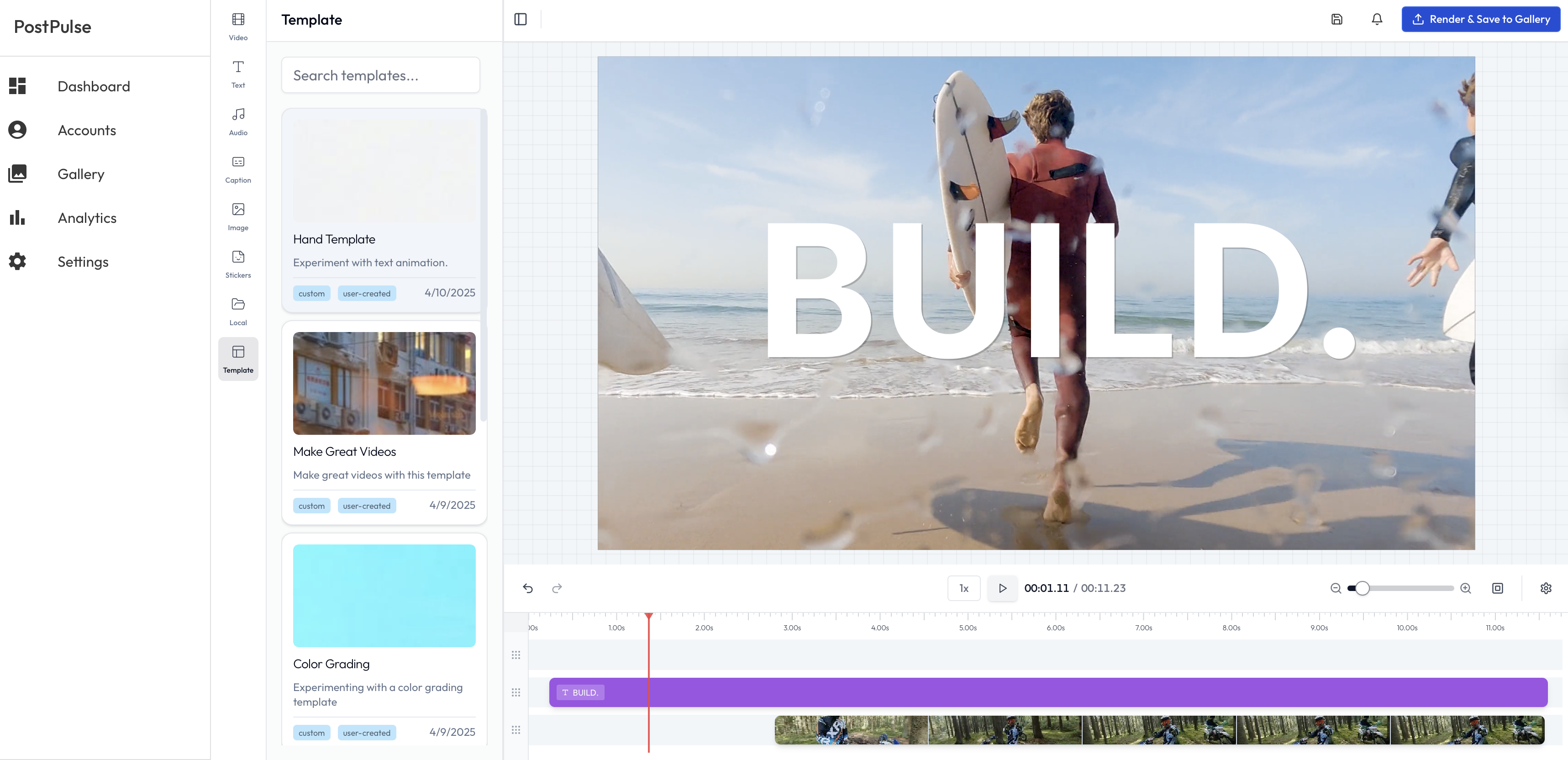Click the current time 00:01.11 display
Image resolution: width=1568 pixels, height=760 pixels.
coord(1047,588)
